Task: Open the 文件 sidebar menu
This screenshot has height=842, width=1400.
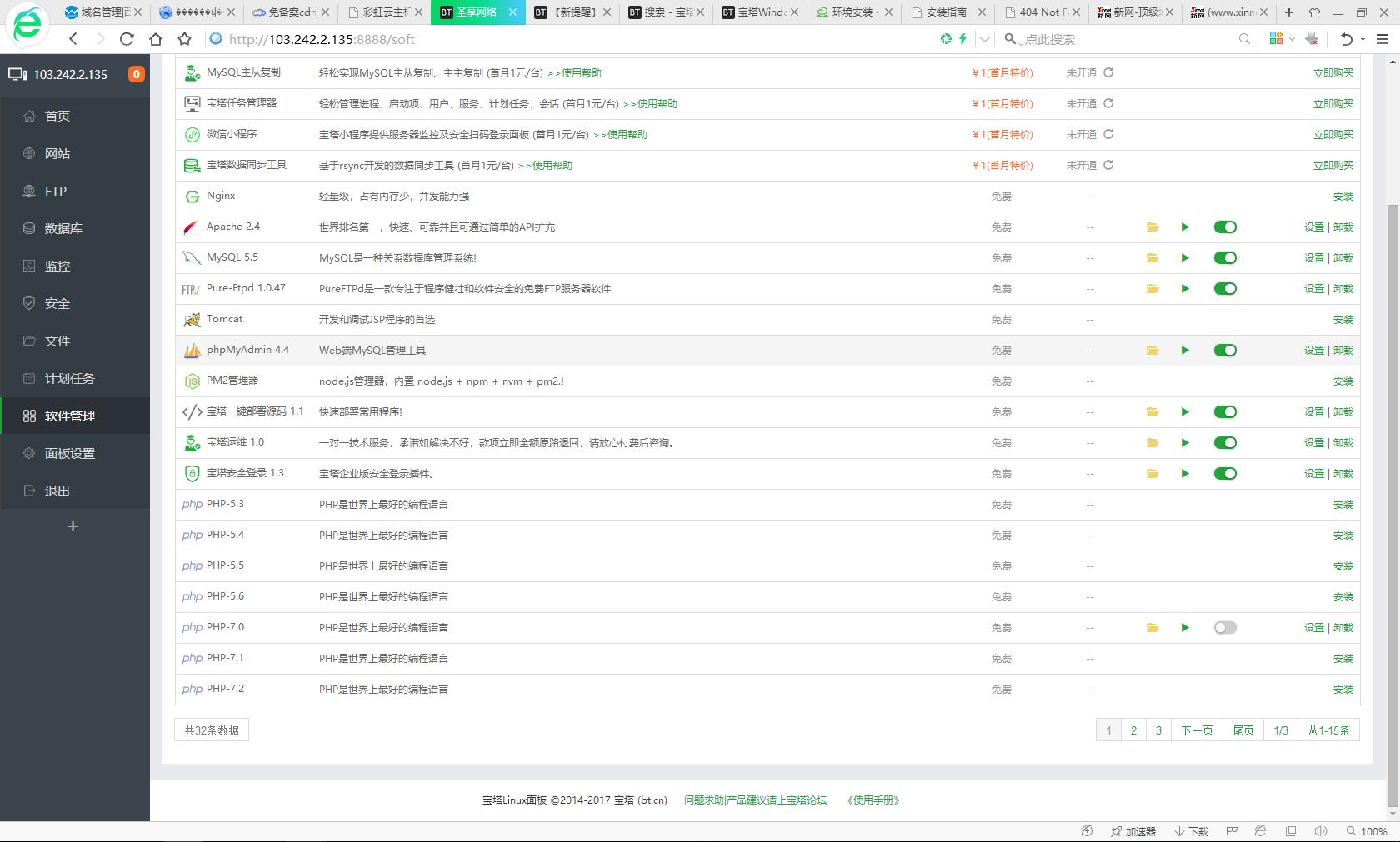Action: [x=75, y=341]
